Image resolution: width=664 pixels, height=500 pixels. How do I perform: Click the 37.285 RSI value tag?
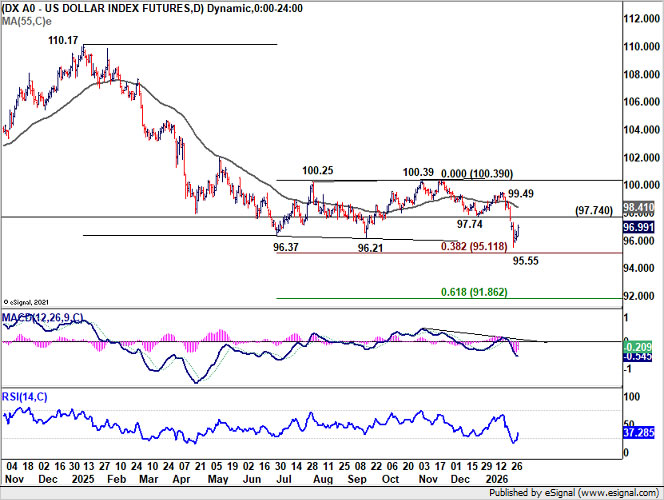point(639,433)
